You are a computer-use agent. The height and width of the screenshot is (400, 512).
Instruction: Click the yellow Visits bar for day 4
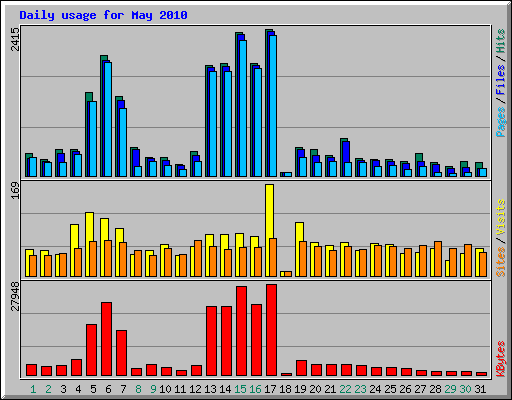pos(74,236)
